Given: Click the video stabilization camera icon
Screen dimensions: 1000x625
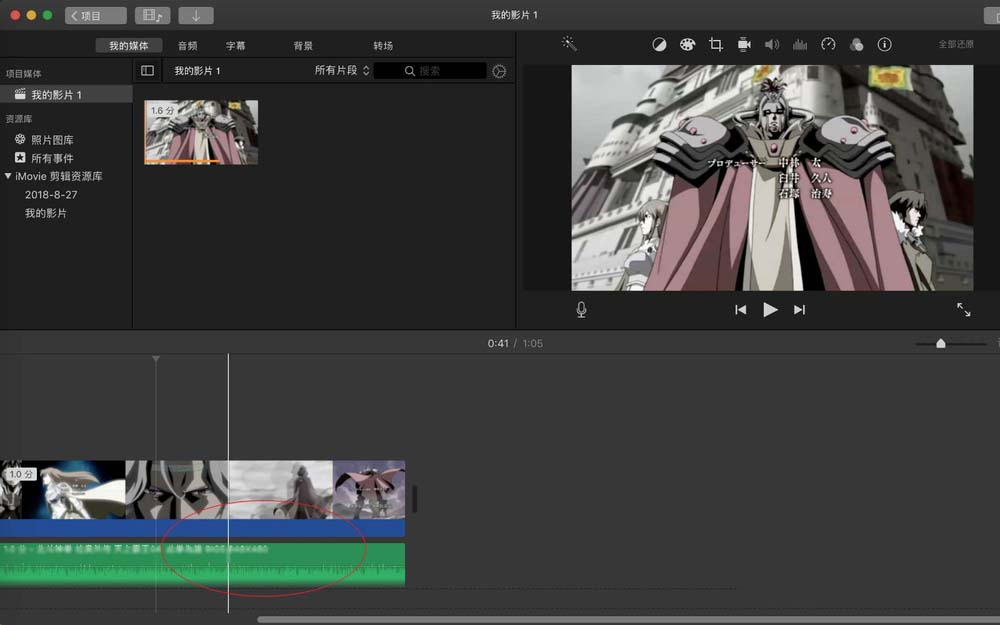Looking at the screenshot, I should pos(743,44).
